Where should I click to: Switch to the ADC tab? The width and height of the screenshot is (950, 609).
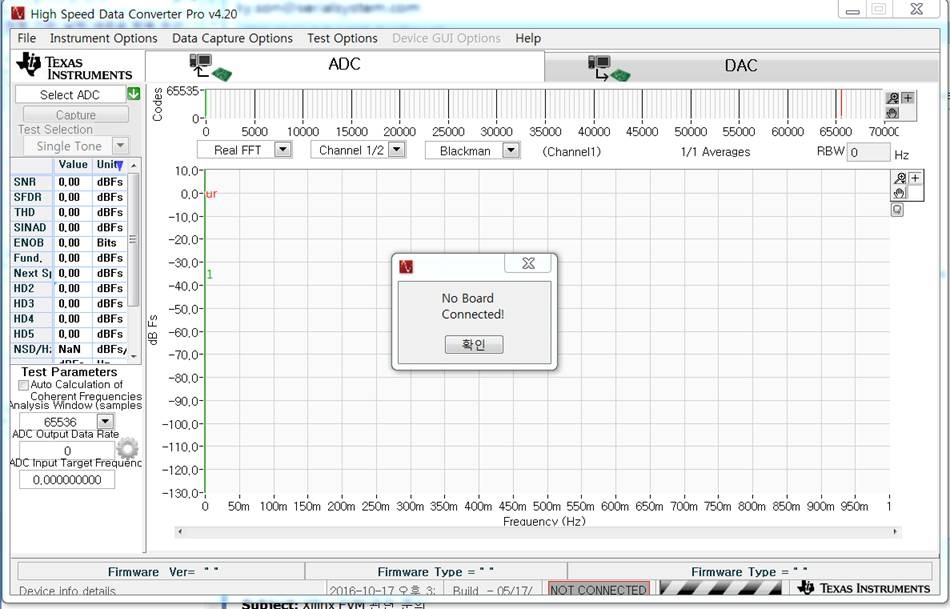point(345,65)
